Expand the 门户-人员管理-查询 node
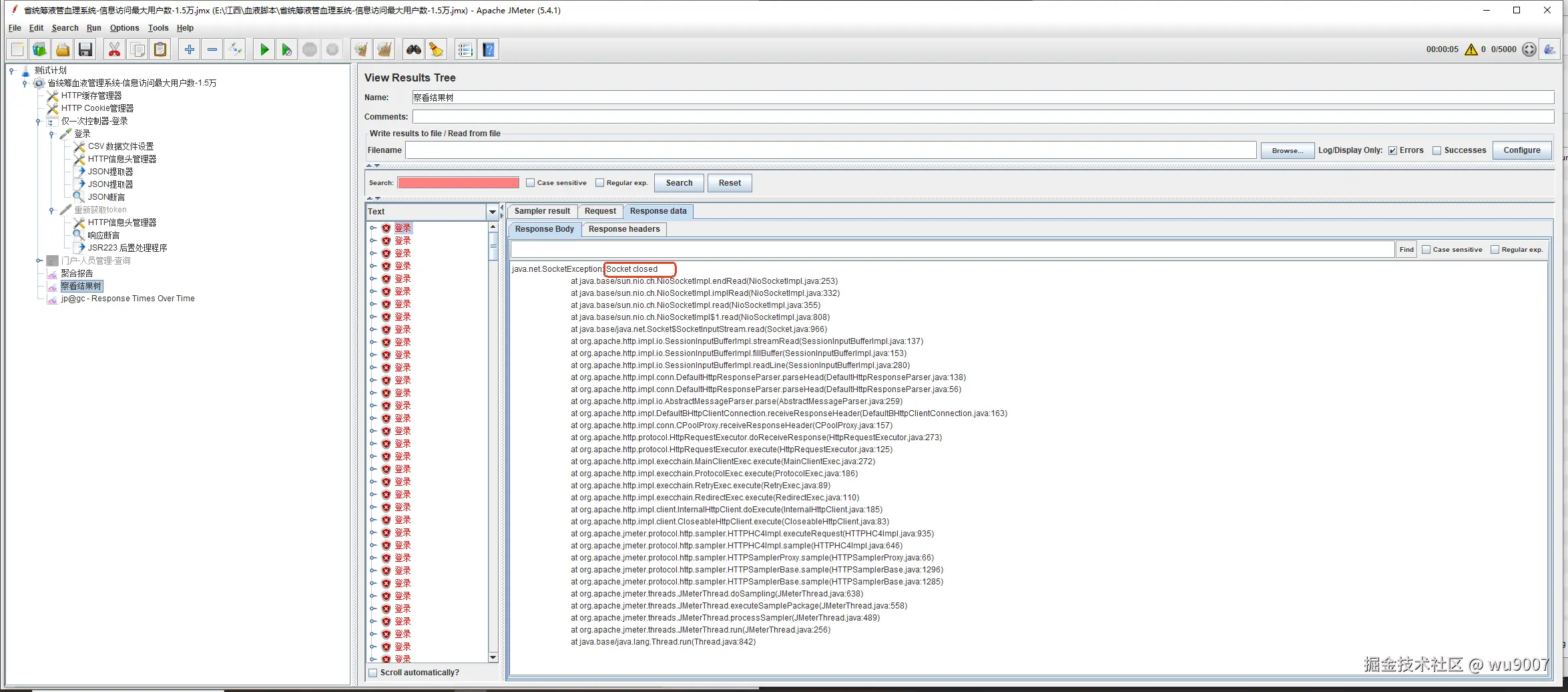Viewport: 1568px width, 692px height. 39,261
